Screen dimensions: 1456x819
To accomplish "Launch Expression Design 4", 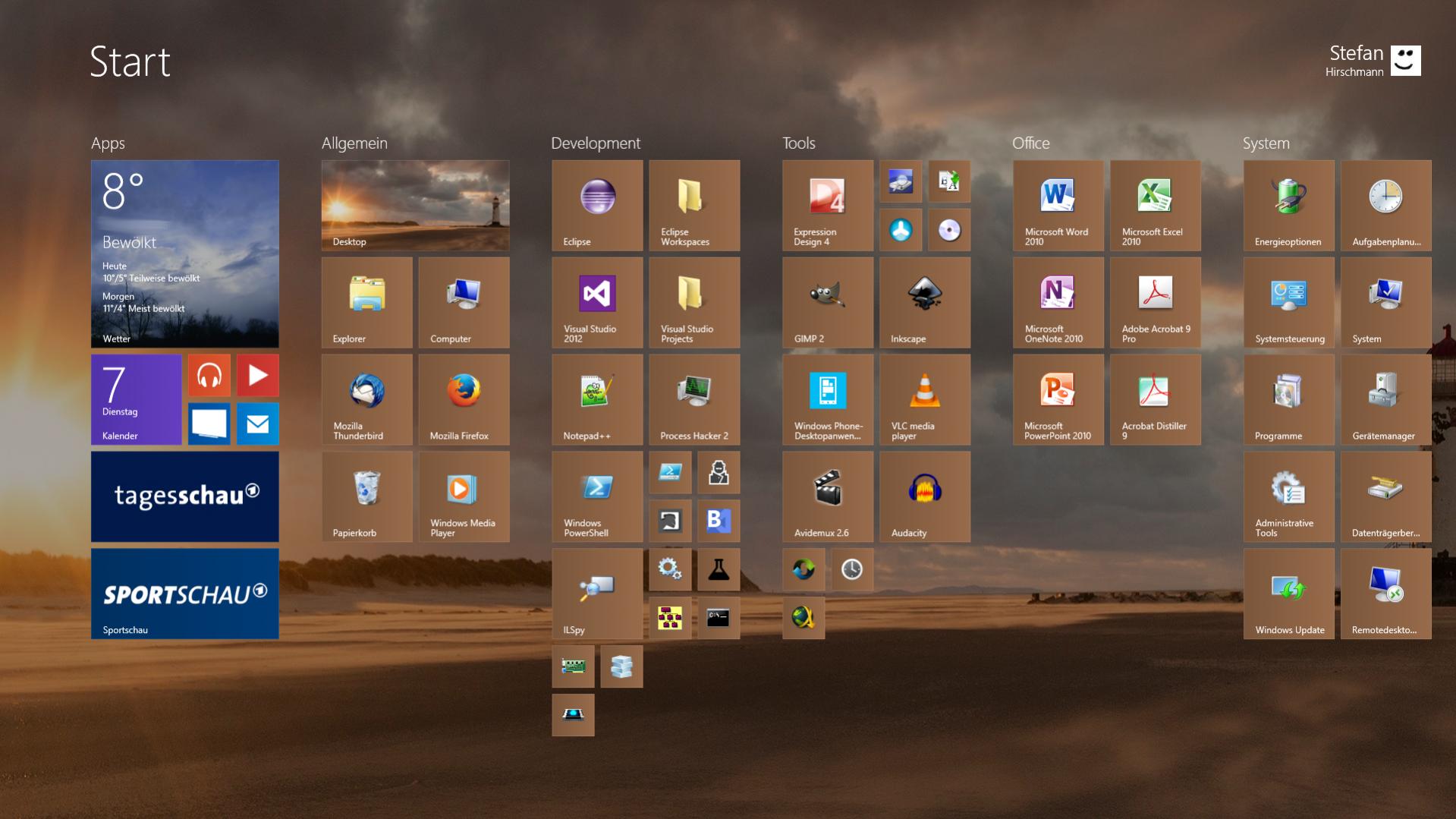I will 829,205.
